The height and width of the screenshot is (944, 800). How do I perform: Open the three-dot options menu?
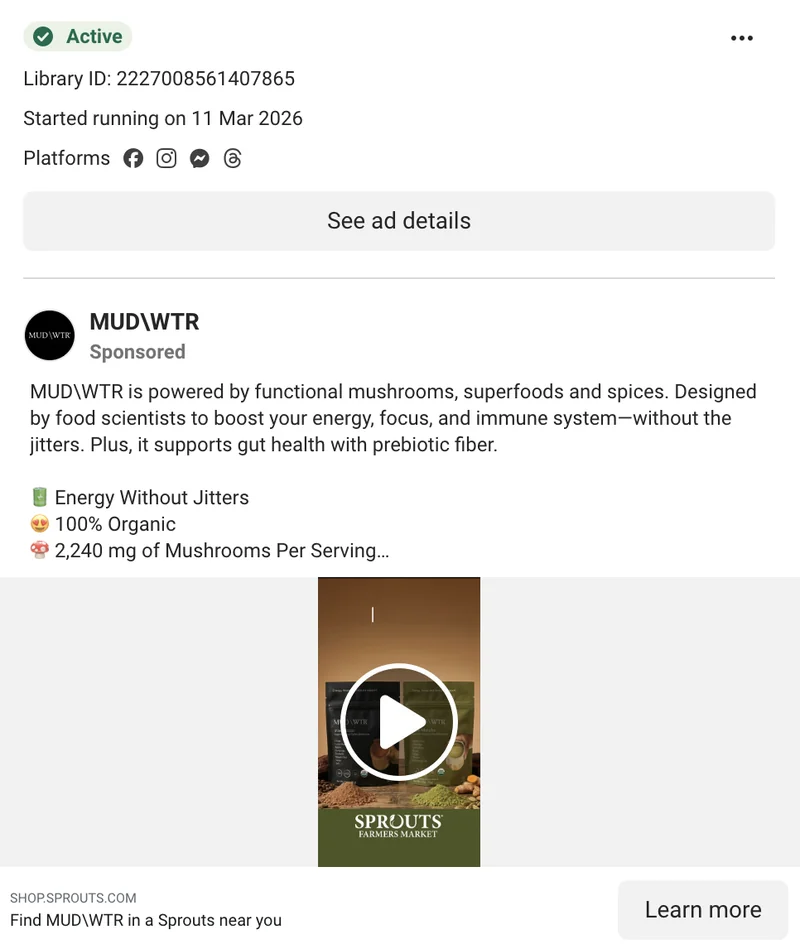click(x=742, y=38)
